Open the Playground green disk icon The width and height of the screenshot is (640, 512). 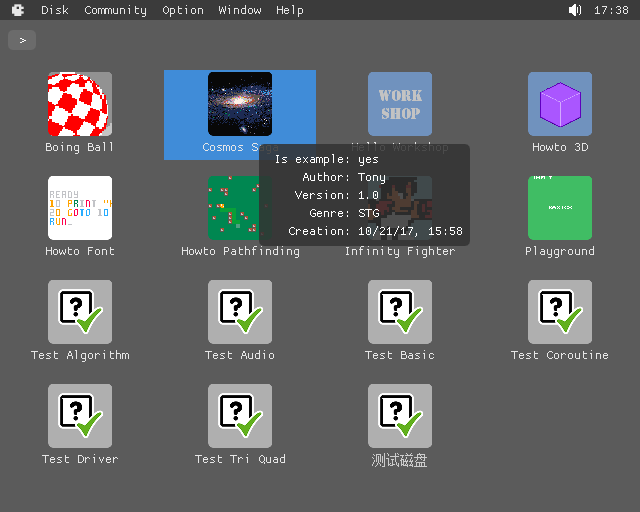coord(560,208)
